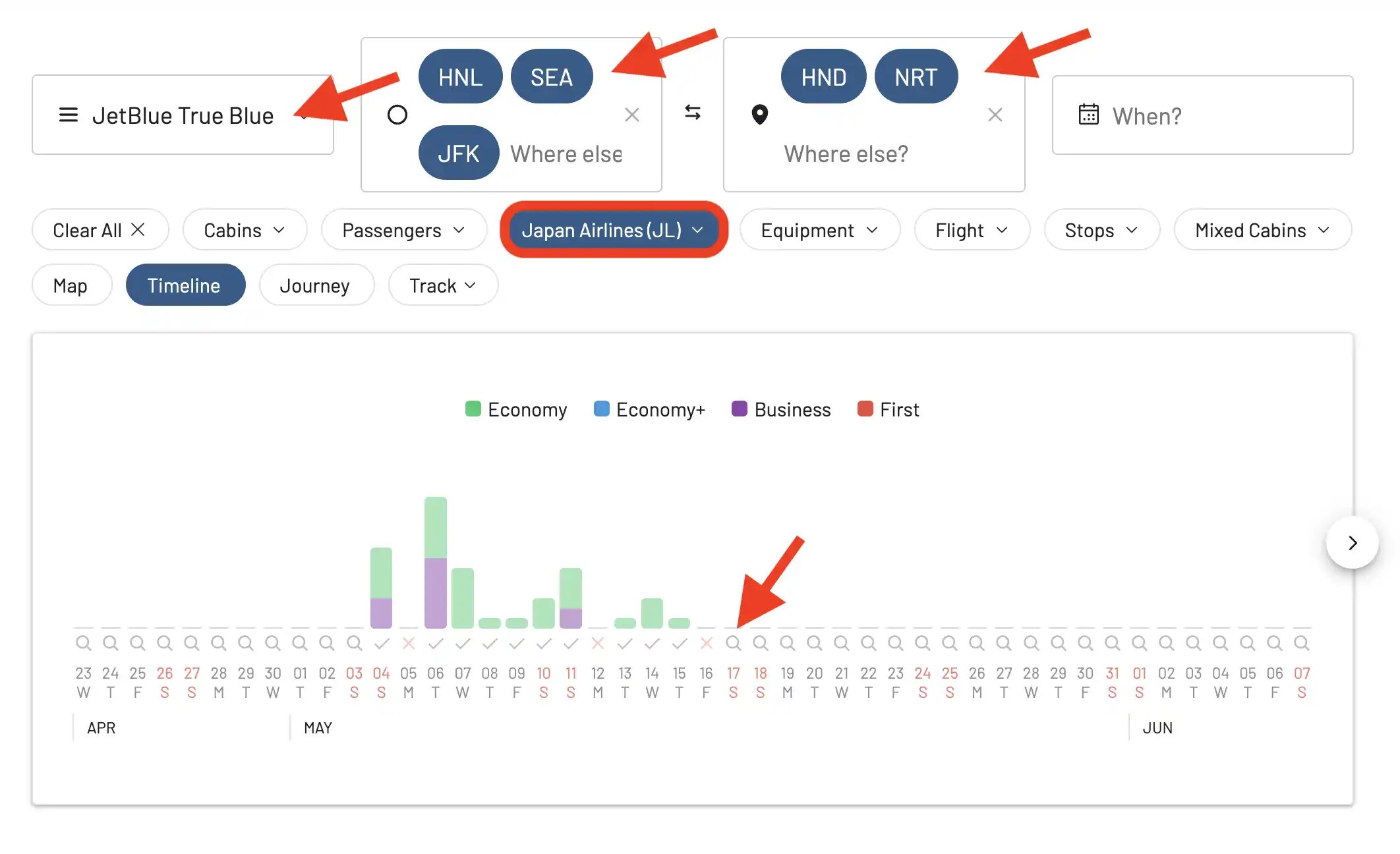Click the May 11 availability bar
The height and width of the screenshot is (854, 1400).
571,598
